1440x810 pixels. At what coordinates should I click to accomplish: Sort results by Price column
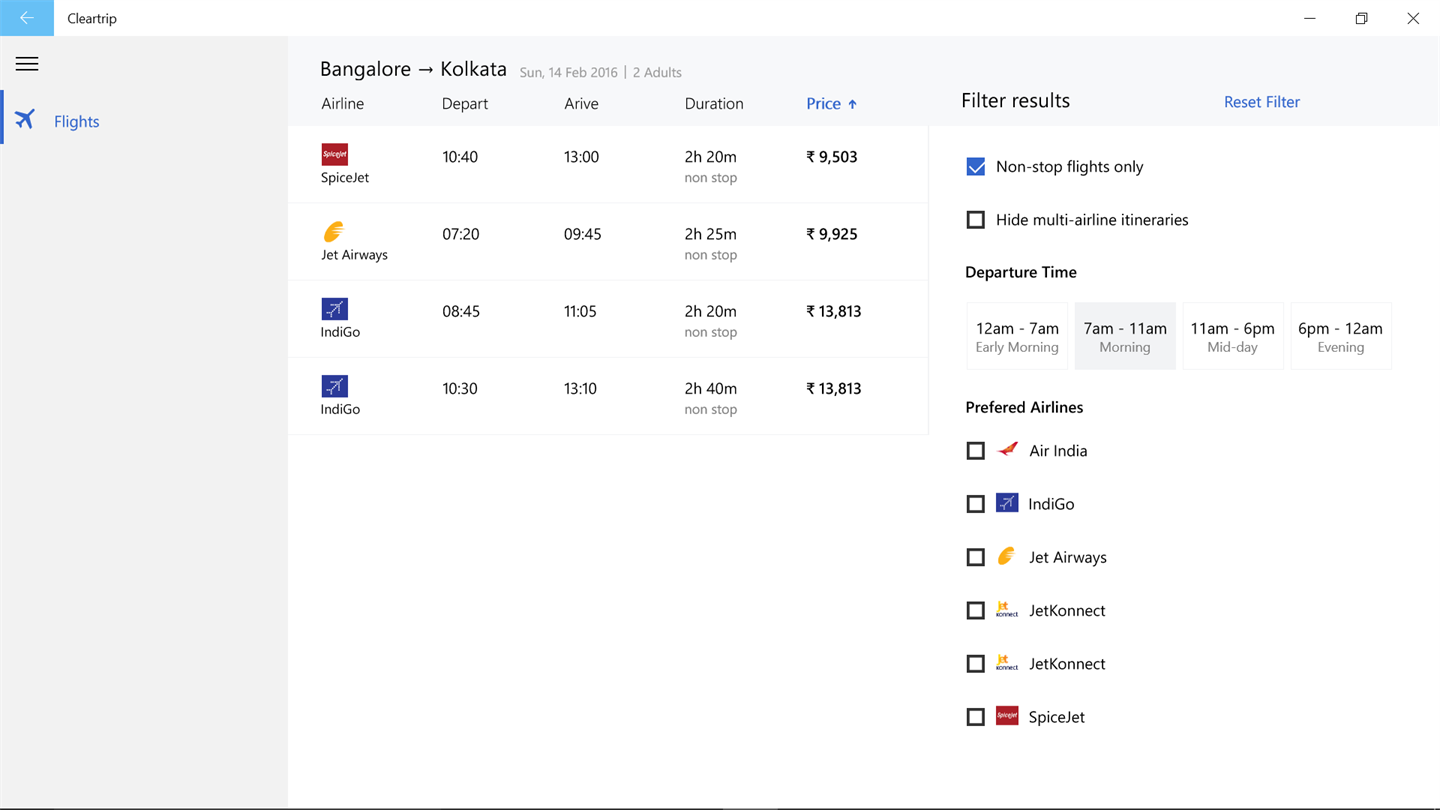click(831, 104)
